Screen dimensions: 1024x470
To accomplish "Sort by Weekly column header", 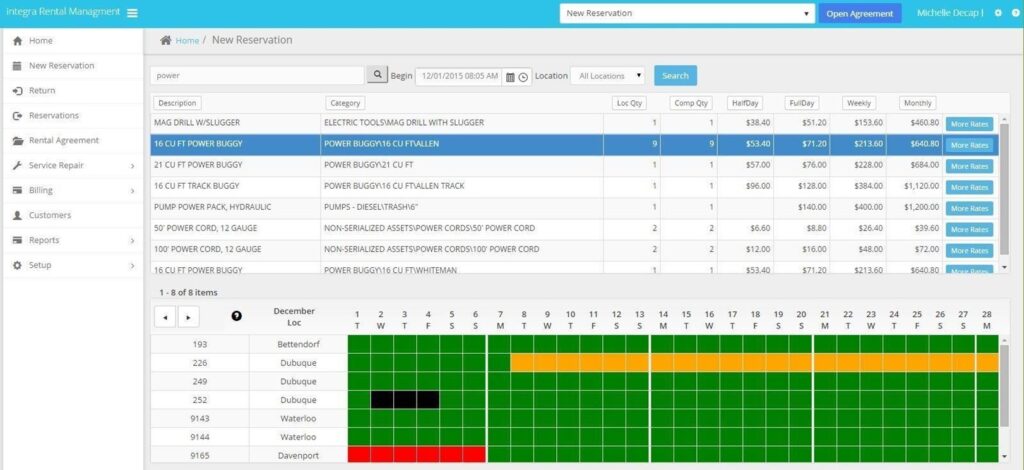I will click(x=859, y=103).
